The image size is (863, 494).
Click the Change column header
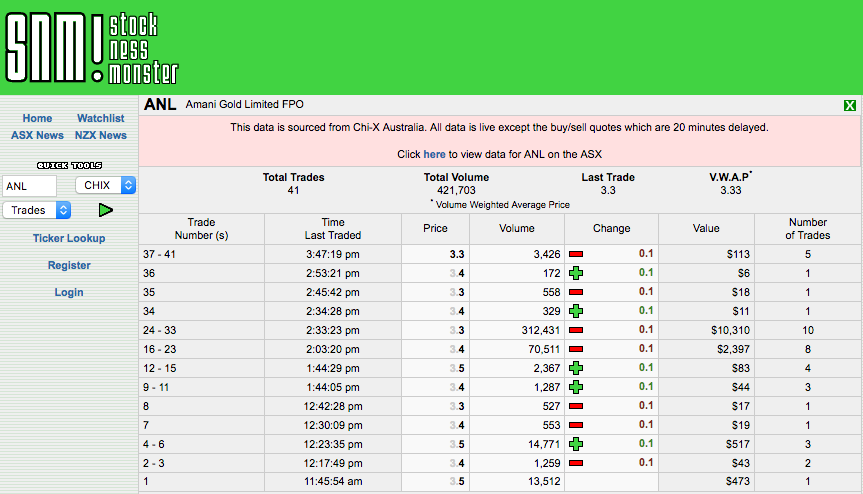(611, 229)
